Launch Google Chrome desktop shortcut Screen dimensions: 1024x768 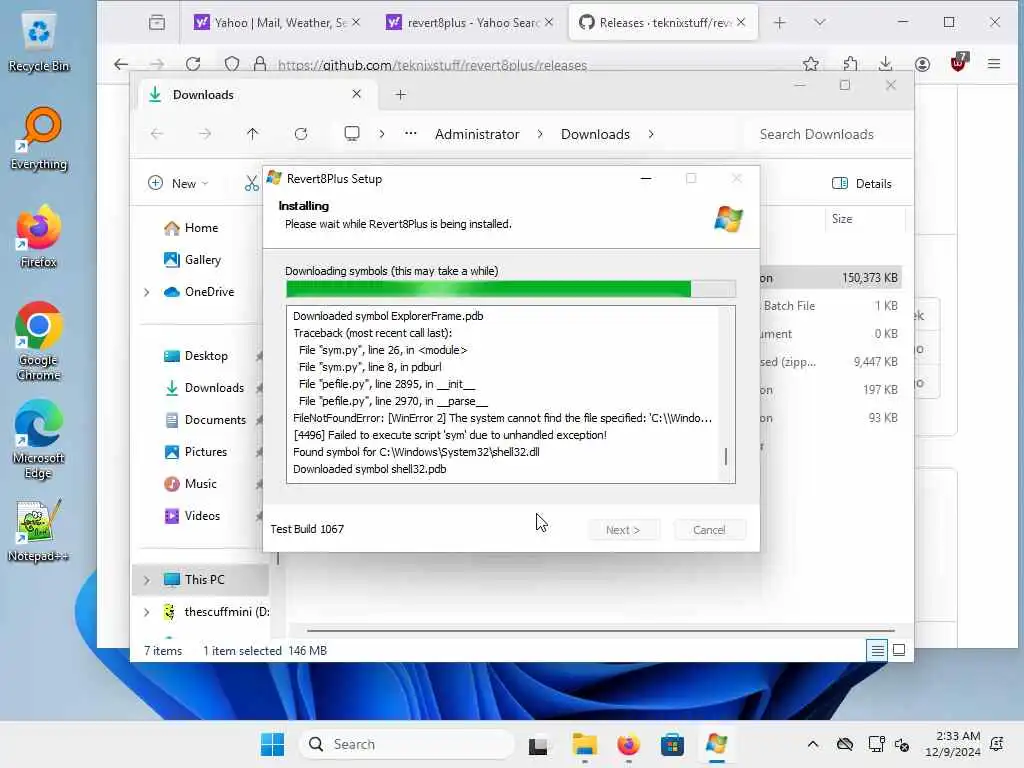(x=39, y=341)
